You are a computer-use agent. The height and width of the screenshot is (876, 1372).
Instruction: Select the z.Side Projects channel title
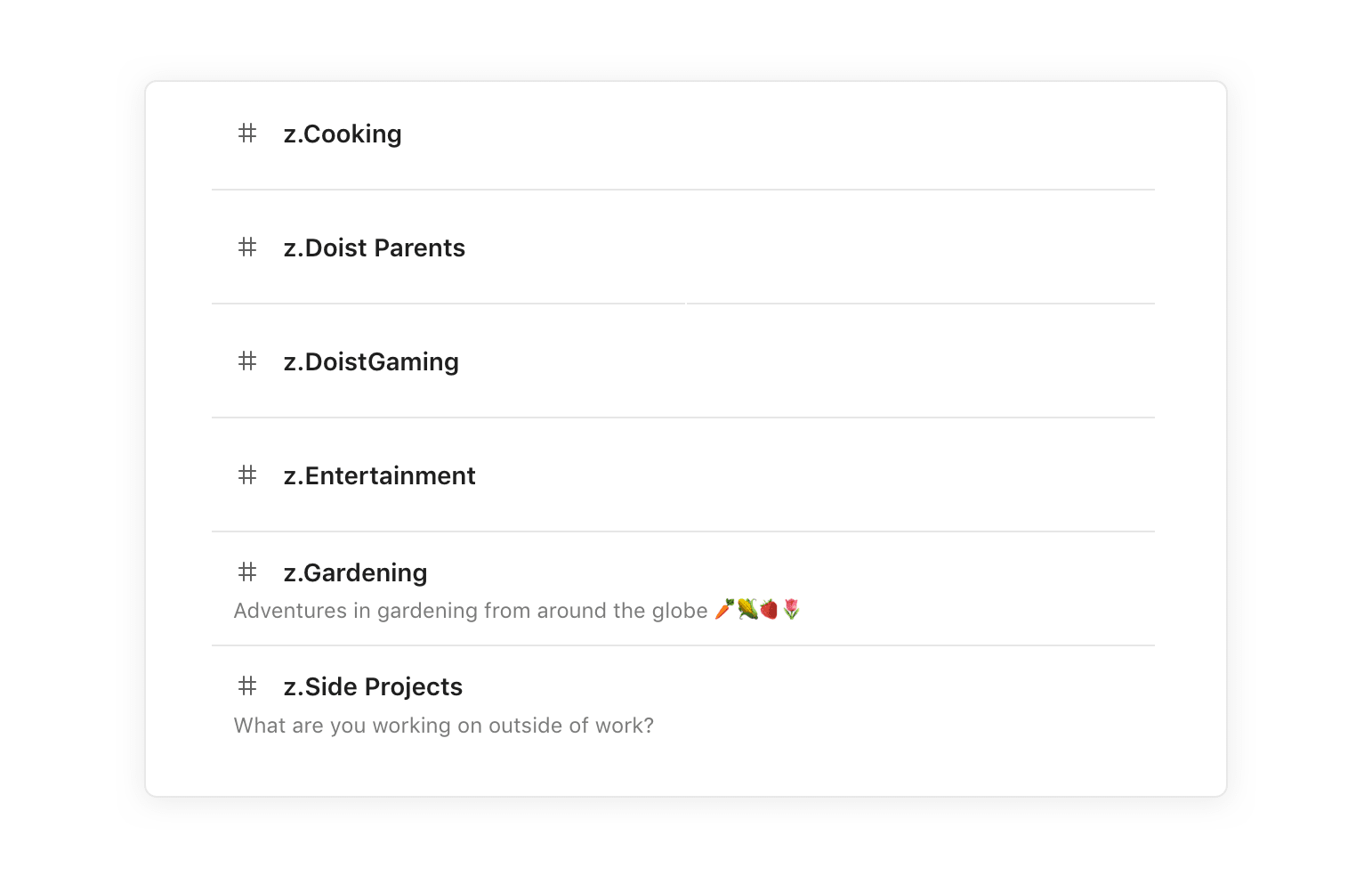click(374, 687)
